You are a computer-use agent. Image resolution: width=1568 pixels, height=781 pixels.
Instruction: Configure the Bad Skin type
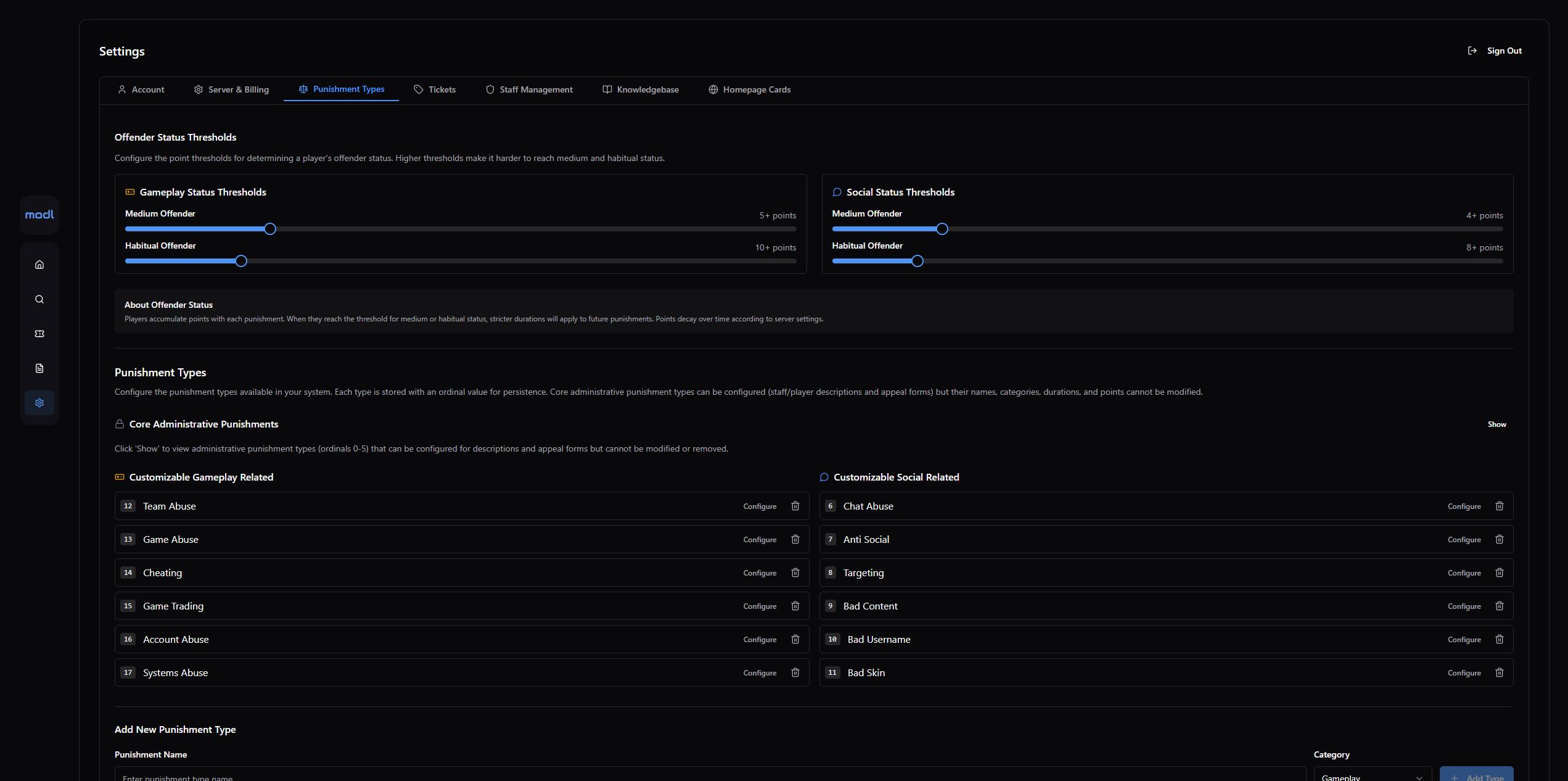coord(1464,673)
